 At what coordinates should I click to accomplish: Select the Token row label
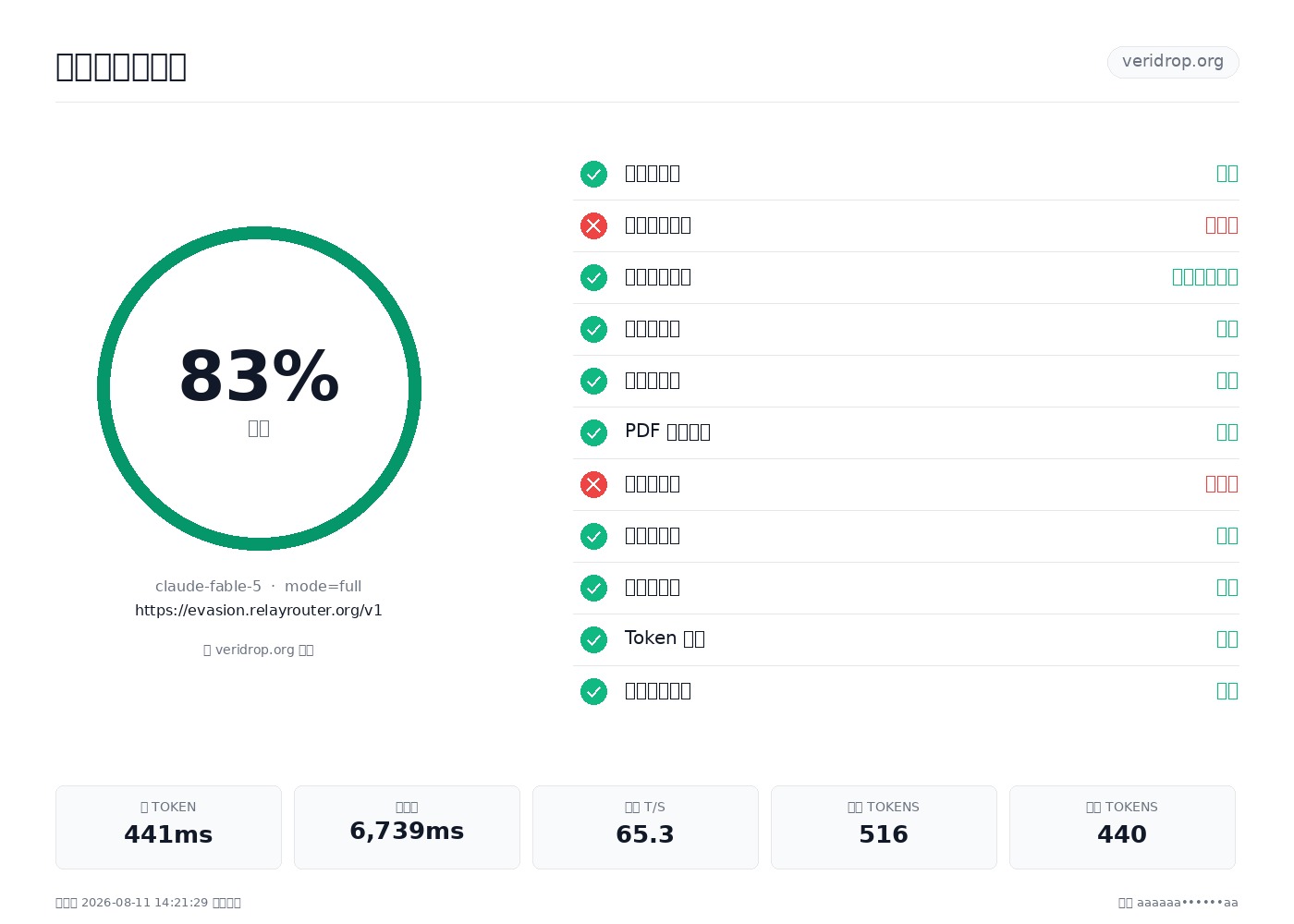coord(665,638)
